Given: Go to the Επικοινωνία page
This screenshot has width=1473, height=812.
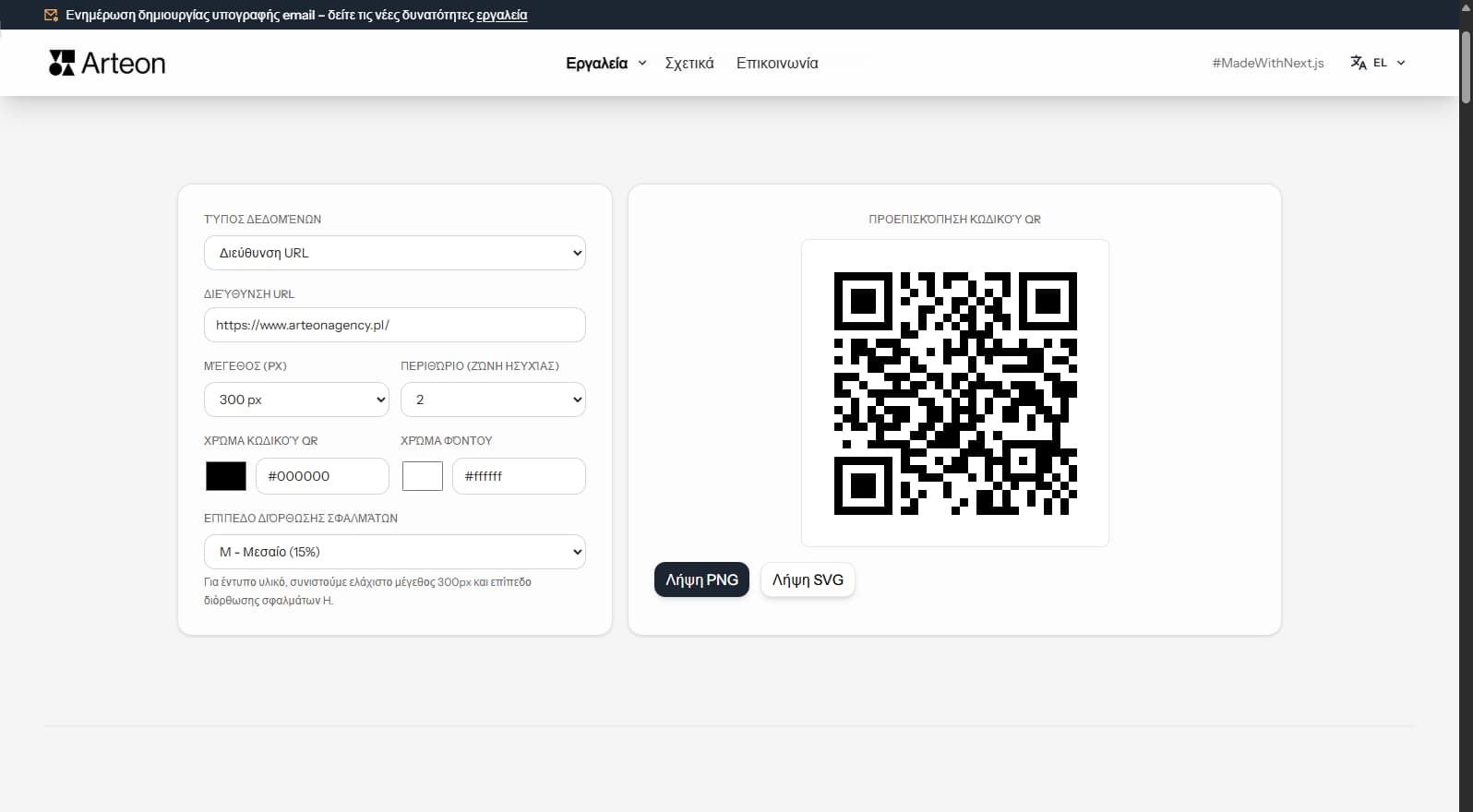Looking at the screenshot, I should pos(777,63).
